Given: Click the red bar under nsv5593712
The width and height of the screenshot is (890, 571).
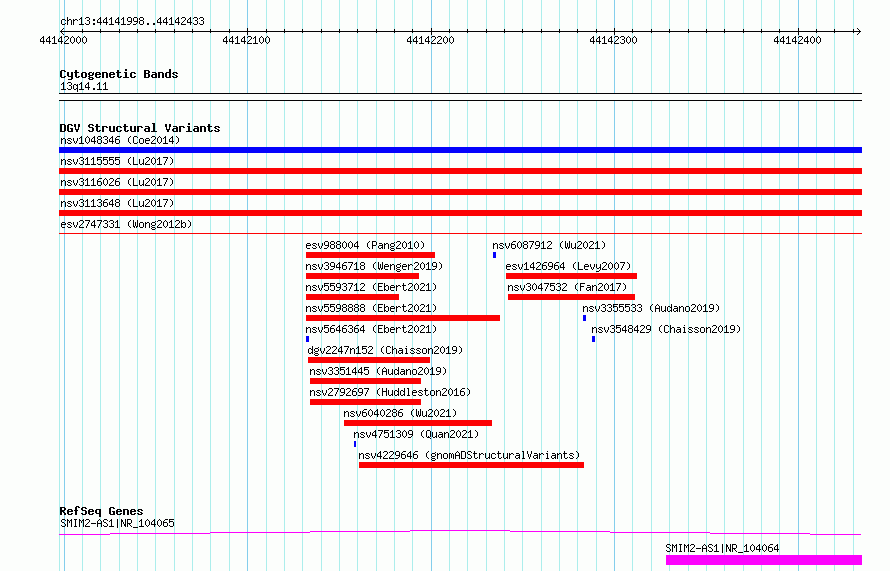Looking at the screenshot, I should point(352,297).
